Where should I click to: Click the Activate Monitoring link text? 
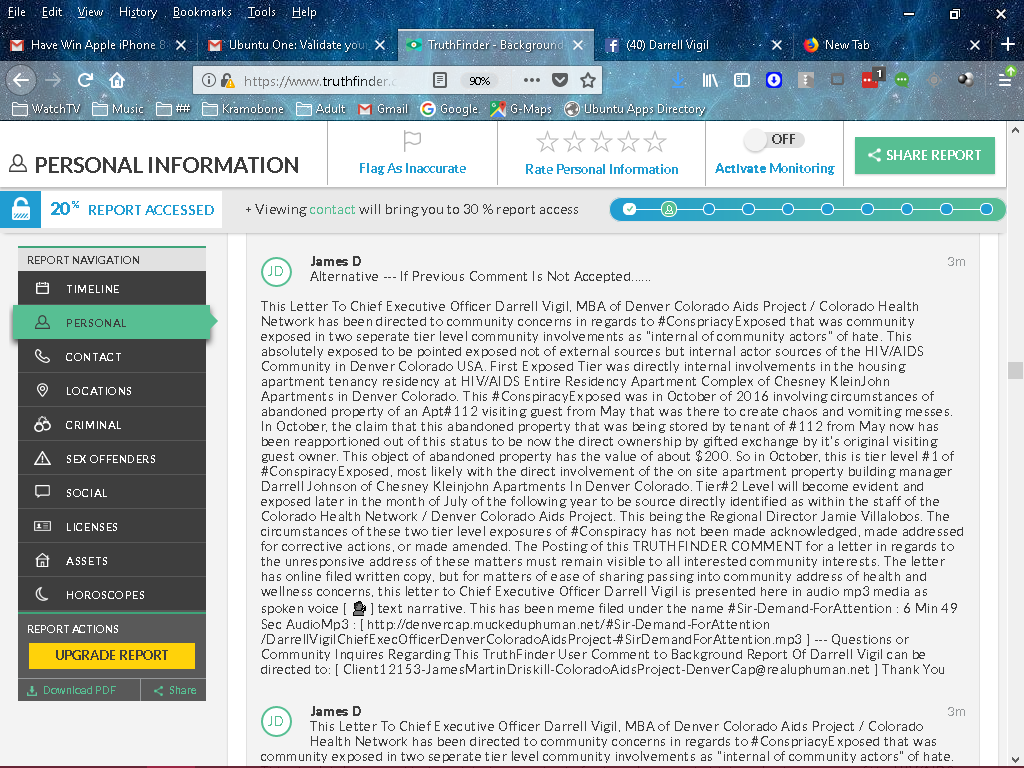coord(775,168)
